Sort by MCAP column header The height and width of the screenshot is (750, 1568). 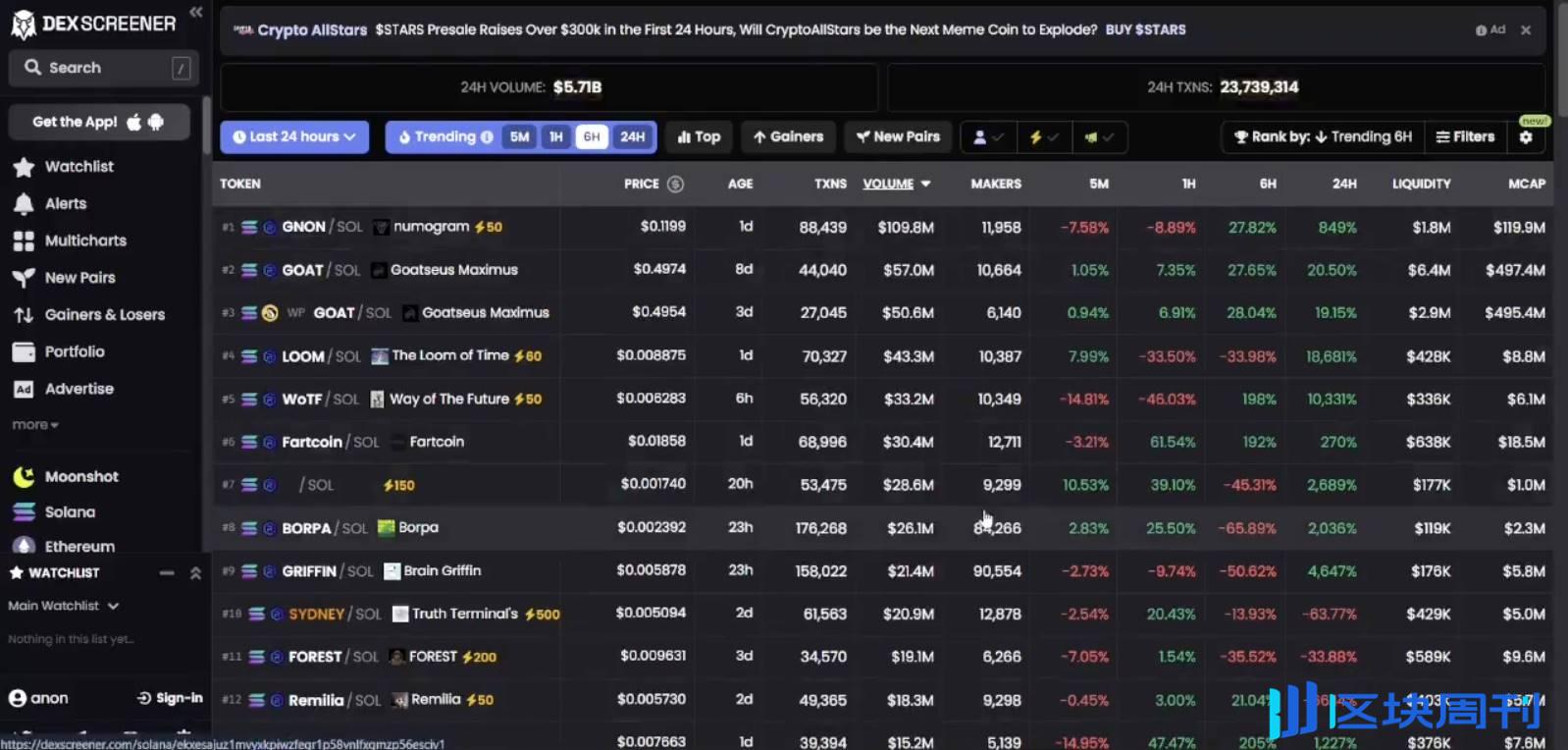point(1527,184)
